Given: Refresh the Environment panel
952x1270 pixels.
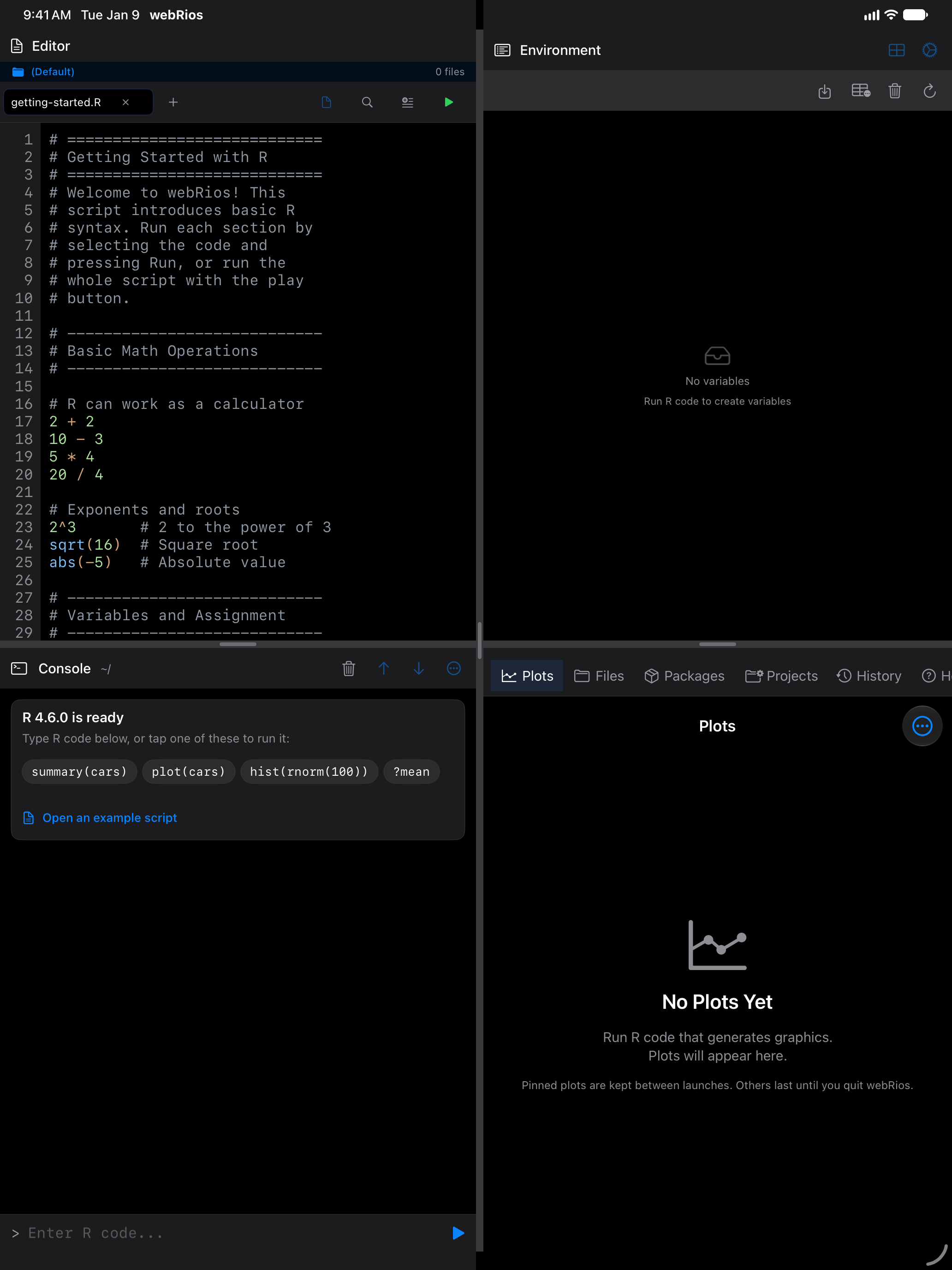Looking at the screenshot, I should pyautogui.click(x=929, y=91).
